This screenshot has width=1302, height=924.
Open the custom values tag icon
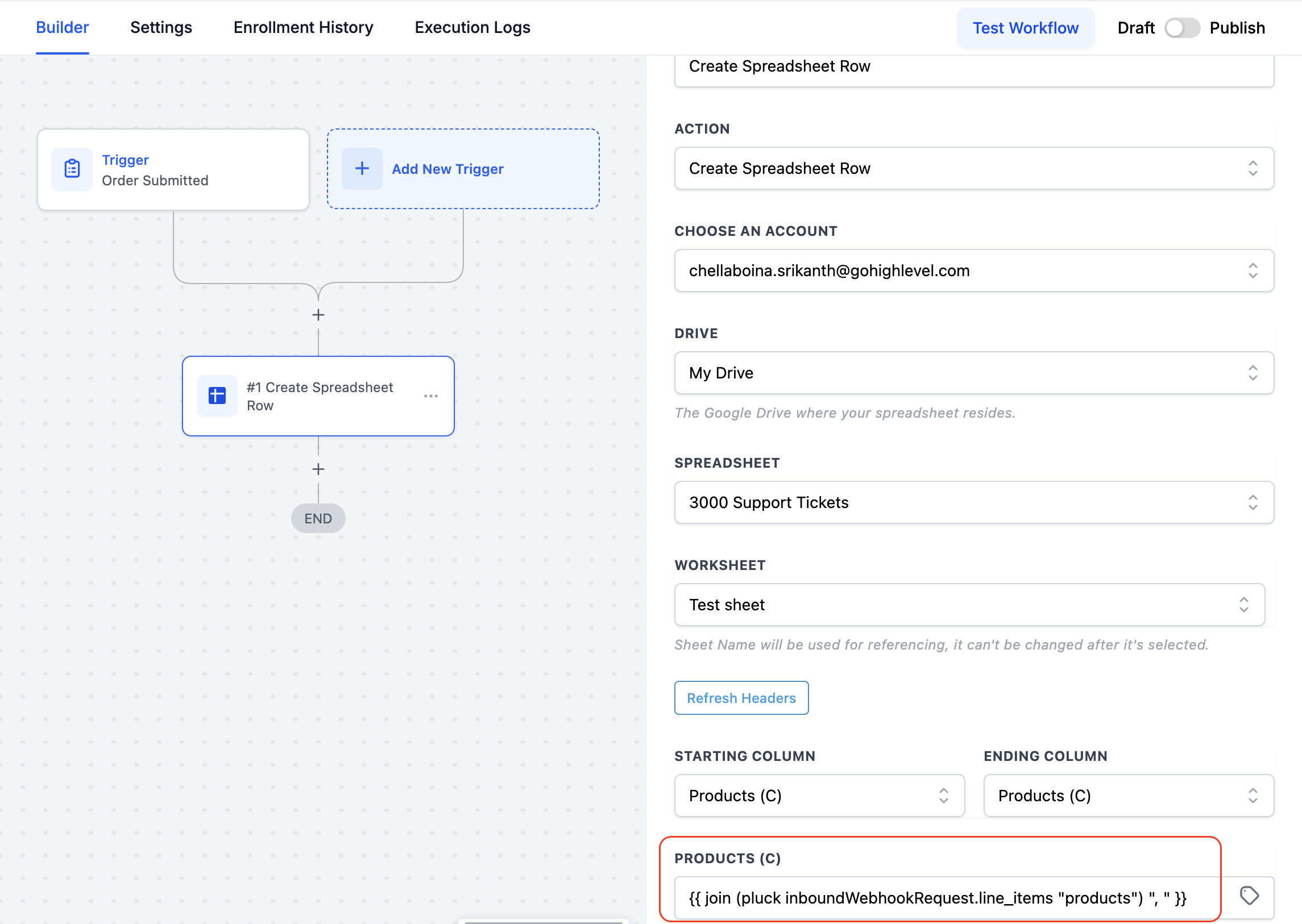click(x=1249, y=896)
